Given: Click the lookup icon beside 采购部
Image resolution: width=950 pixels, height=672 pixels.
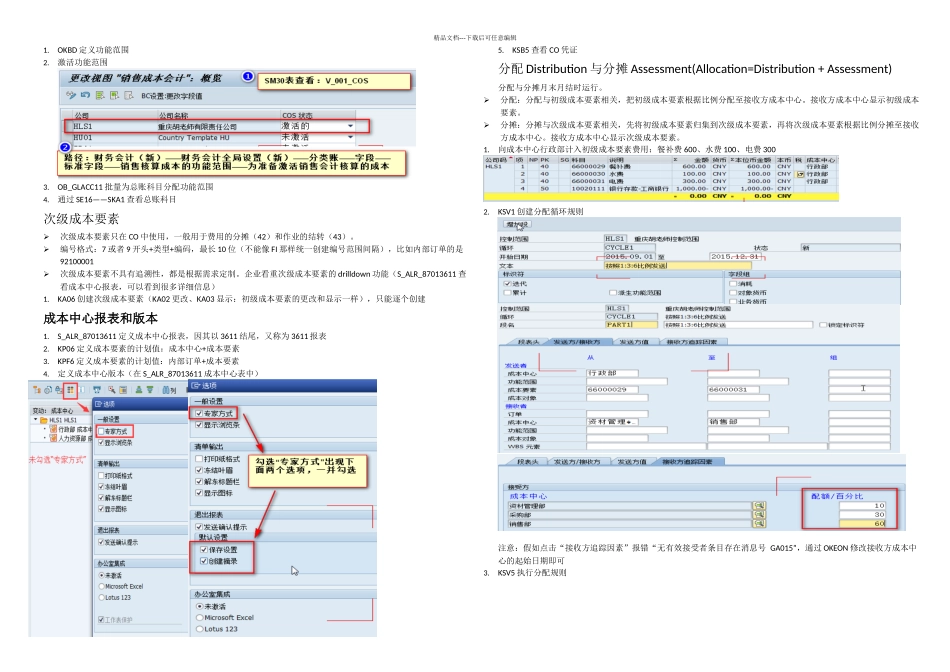Looking at the screenshot, I should 759,514.
